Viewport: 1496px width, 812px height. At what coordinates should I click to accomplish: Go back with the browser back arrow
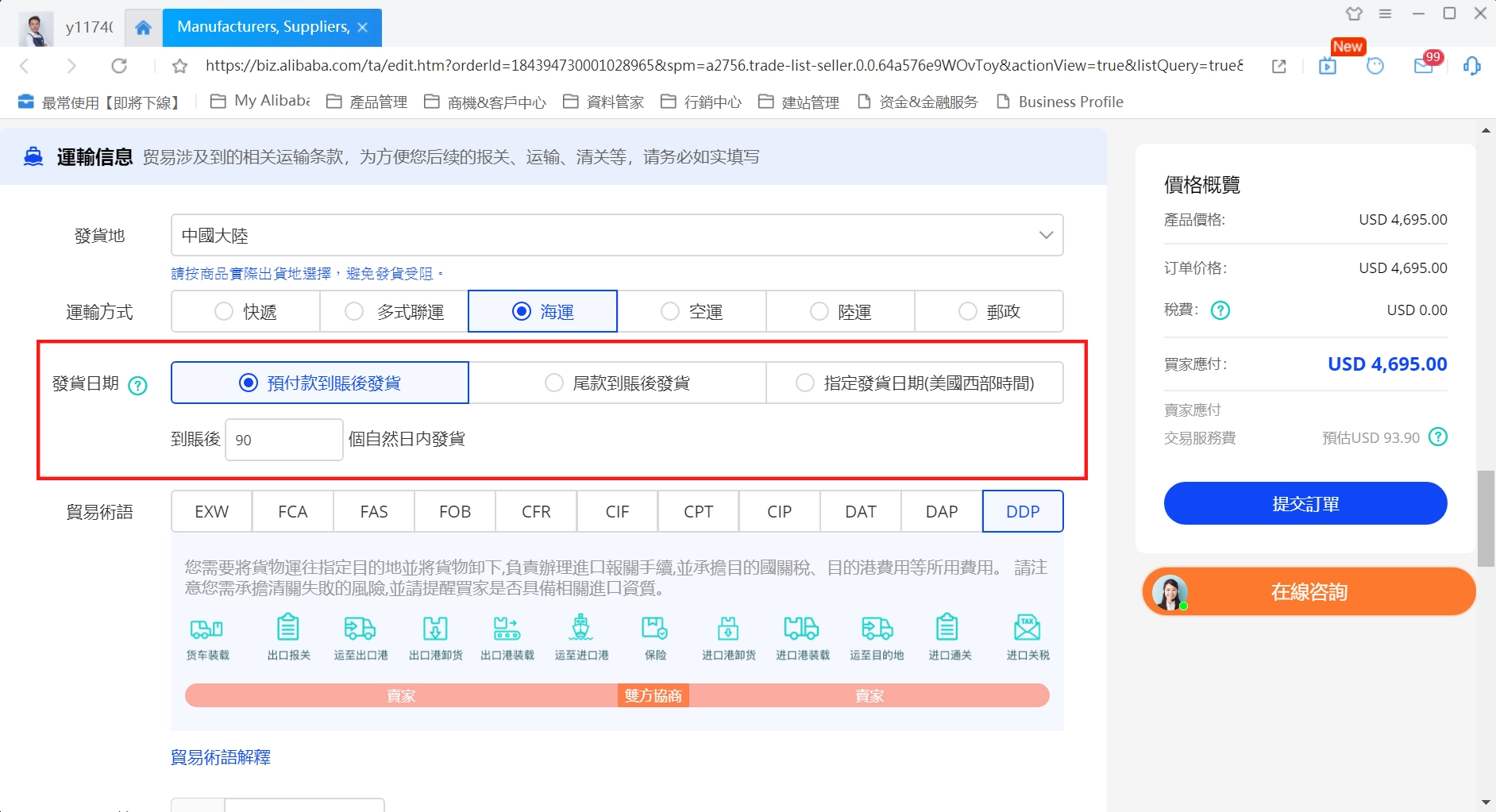pyautogui.click(x=25, y=66)
